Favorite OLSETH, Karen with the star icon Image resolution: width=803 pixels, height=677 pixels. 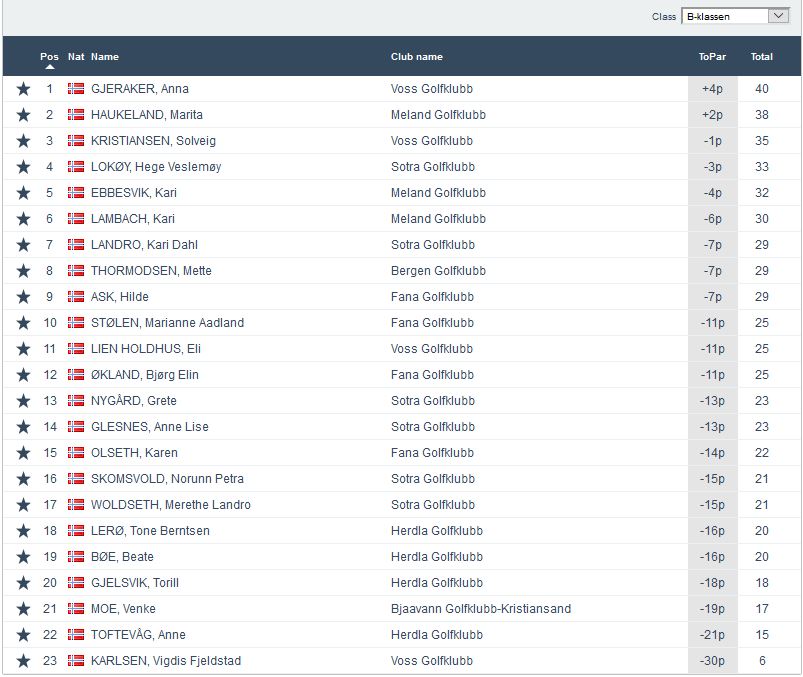click(x=23, y=453)
